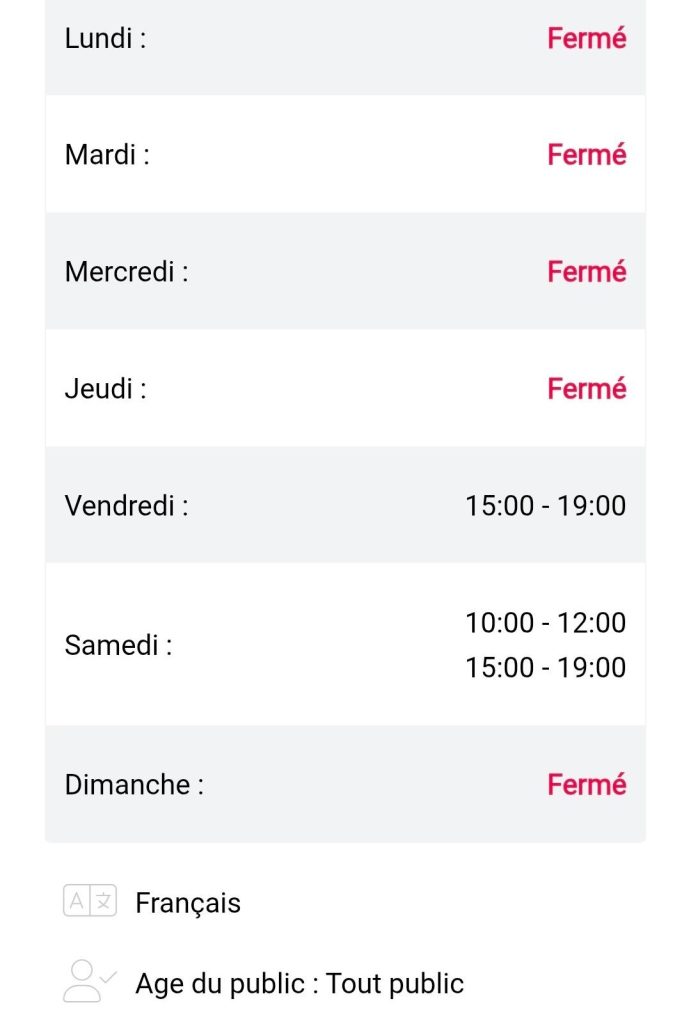
Task: Click the audience person icon
Action: pyautogui.click(x=83, y=981)
